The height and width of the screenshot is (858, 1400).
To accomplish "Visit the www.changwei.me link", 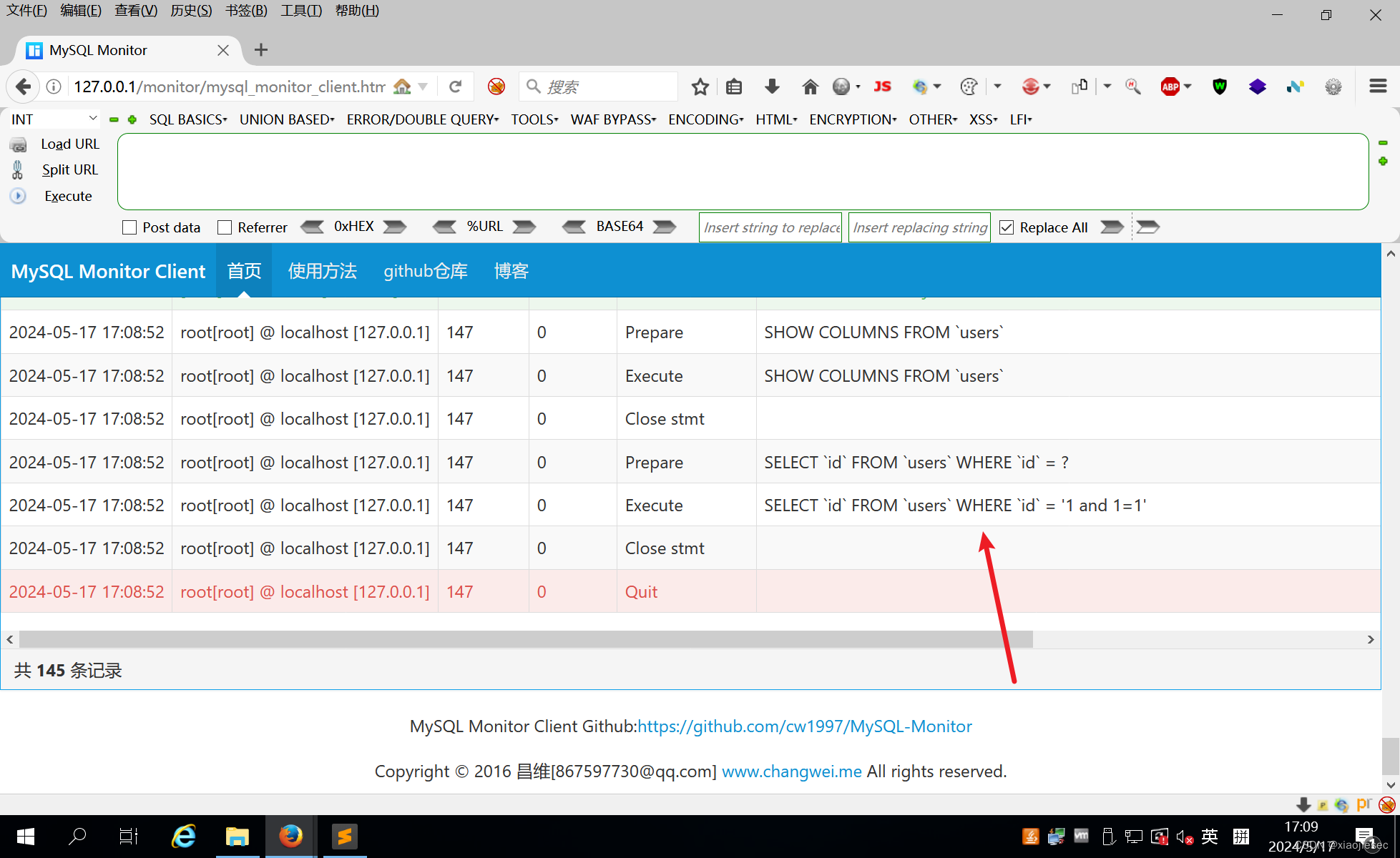I will (x=791, y=771).
